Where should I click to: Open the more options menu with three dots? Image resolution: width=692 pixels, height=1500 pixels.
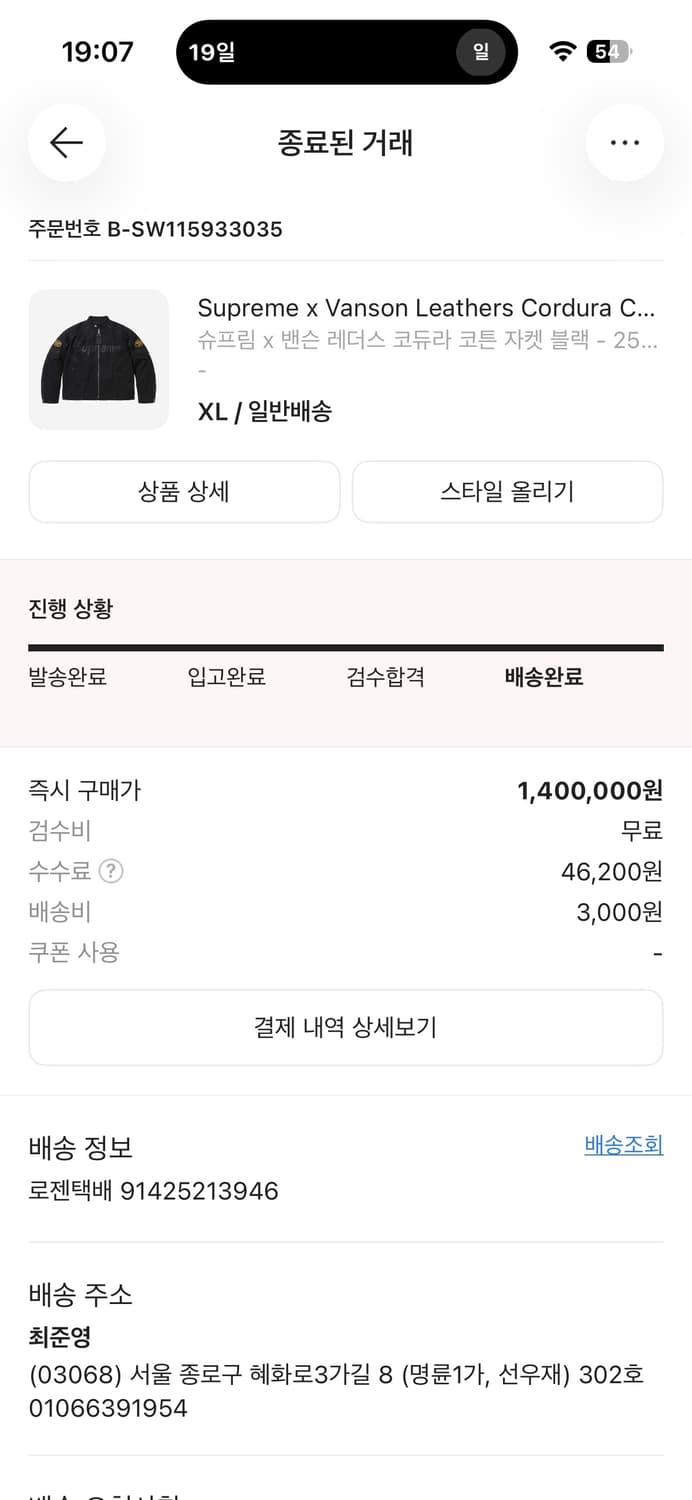pyautogui.click(x=624, y=143)
